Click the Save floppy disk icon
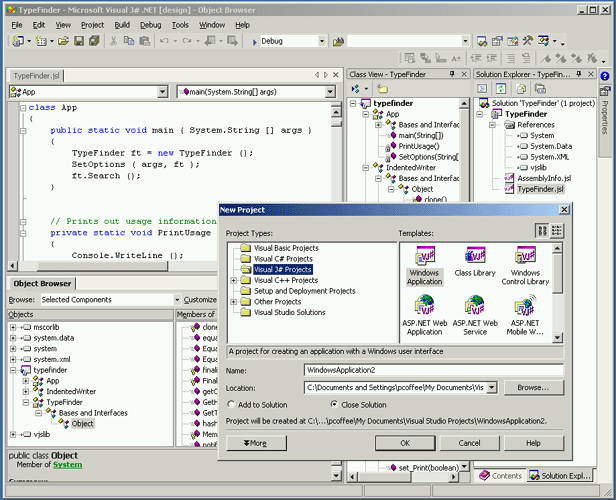 (x=79, y=41)
